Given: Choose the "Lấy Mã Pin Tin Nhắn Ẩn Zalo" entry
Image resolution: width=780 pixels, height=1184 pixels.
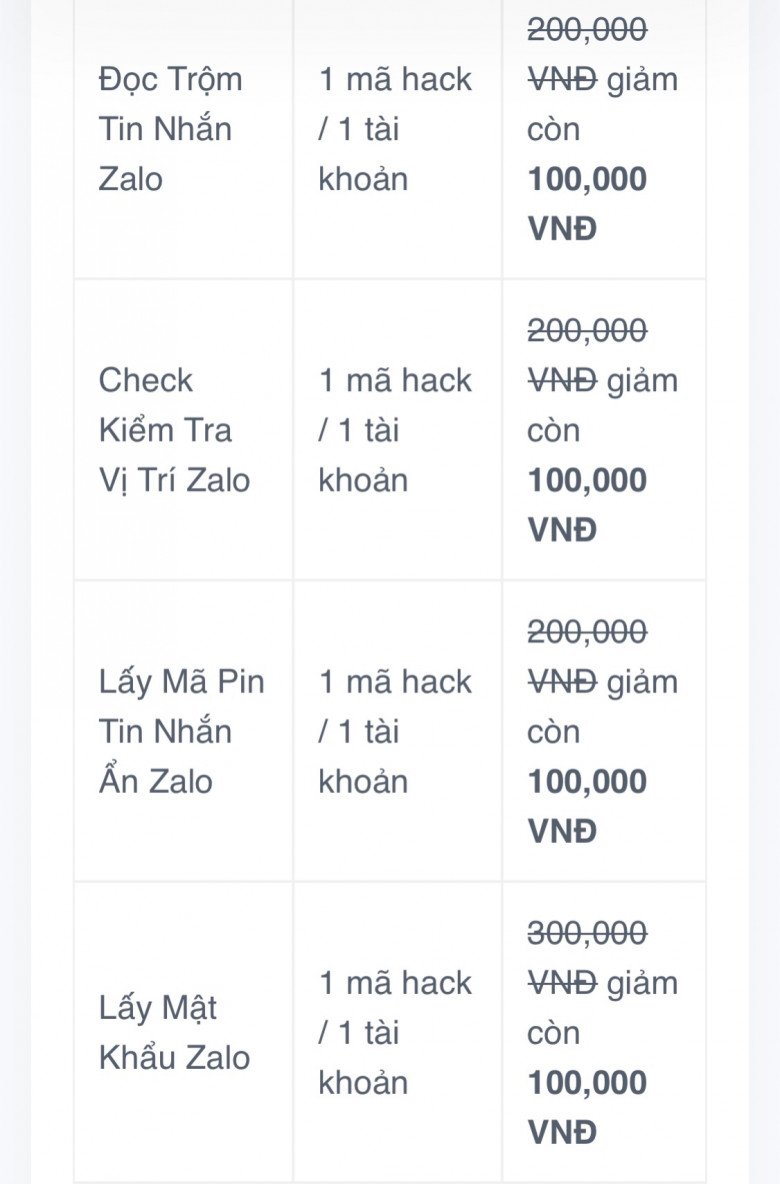Looking at the screenshot, I should [182, 732].
